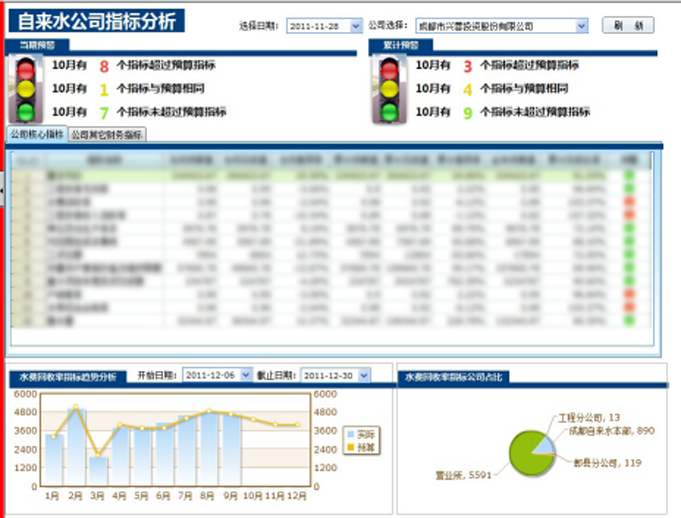The image size is (681, 518).
Task: Click the red number 8 in 当期预警
Action: pos(103,66)
